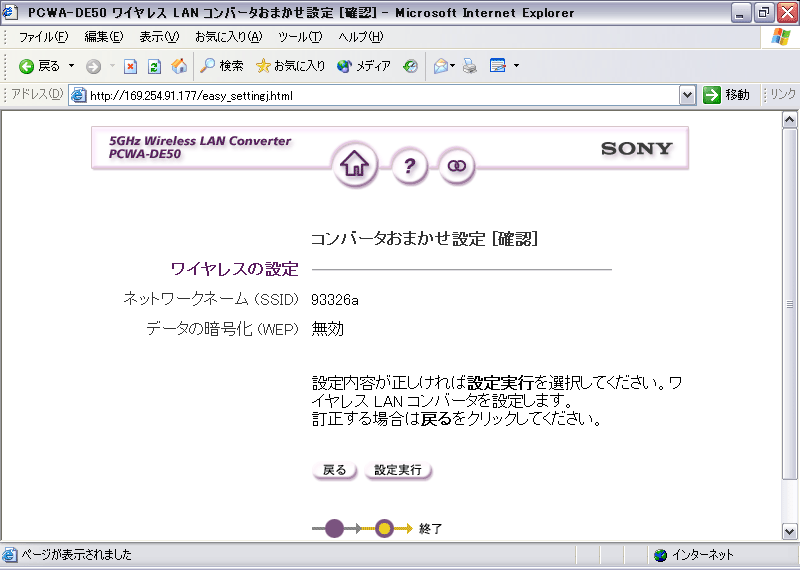Click the address bar page icon
This screenshot has height=570, width=800.
[79, 95]
